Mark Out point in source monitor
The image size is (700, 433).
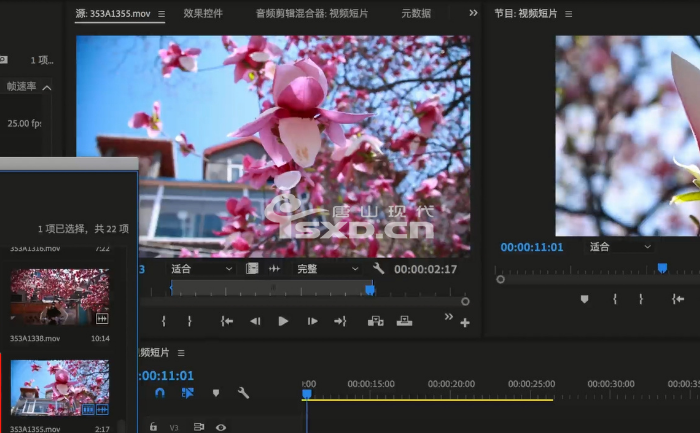(190, 321)
